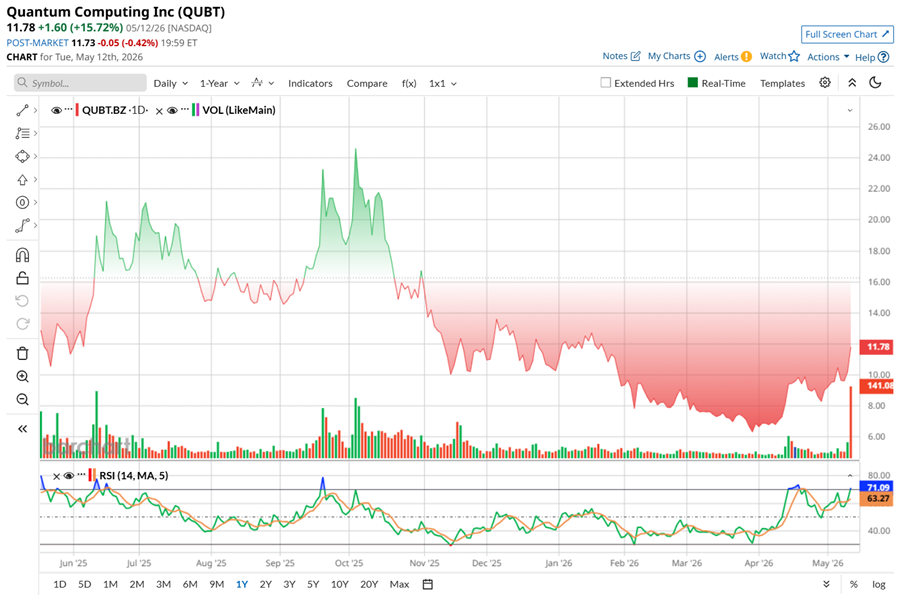Select the 6M time range tab

(x=190, y=584)
